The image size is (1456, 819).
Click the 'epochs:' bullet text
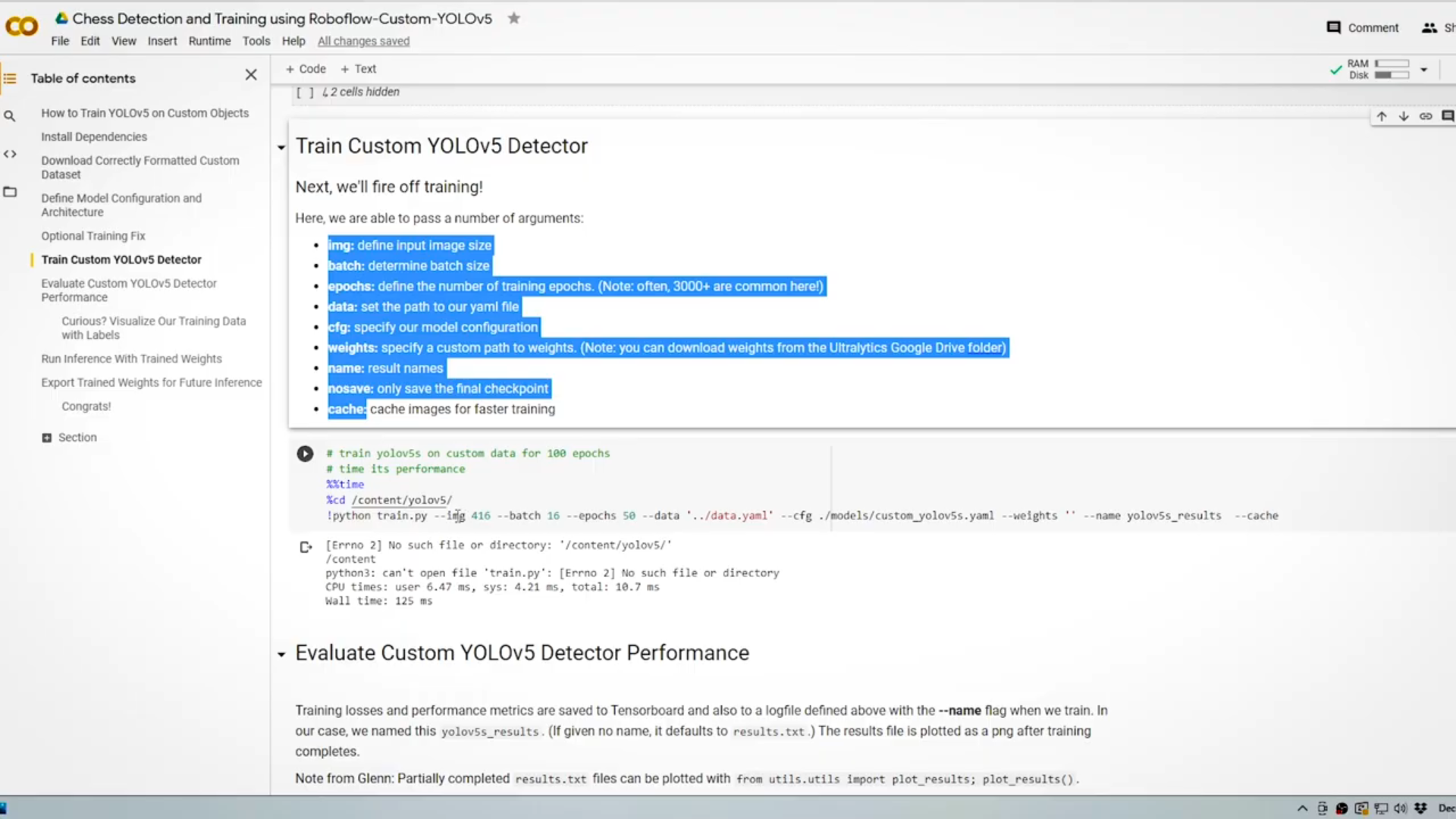[351, 287]
